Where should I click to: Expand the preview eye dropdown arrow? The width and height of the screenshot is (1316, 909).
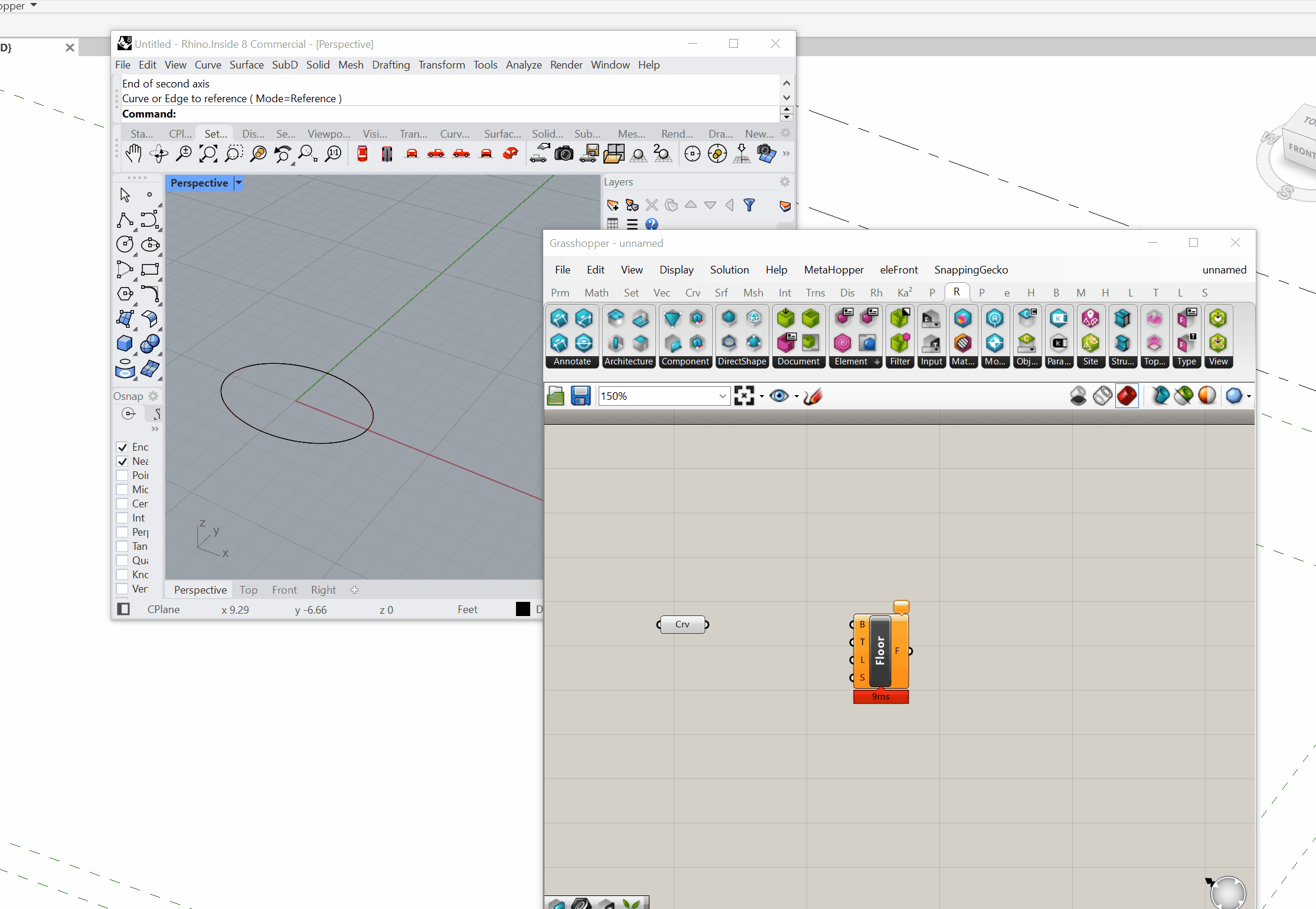pyautogui.click(x=796, y=396)
